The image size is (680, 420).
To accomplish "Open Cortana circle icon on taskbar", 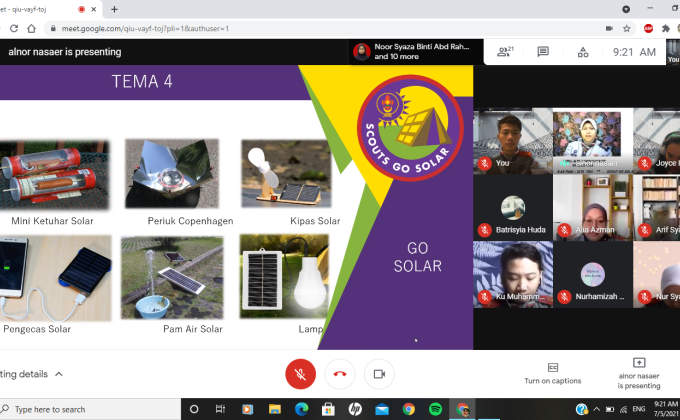I will coord(194,409).
